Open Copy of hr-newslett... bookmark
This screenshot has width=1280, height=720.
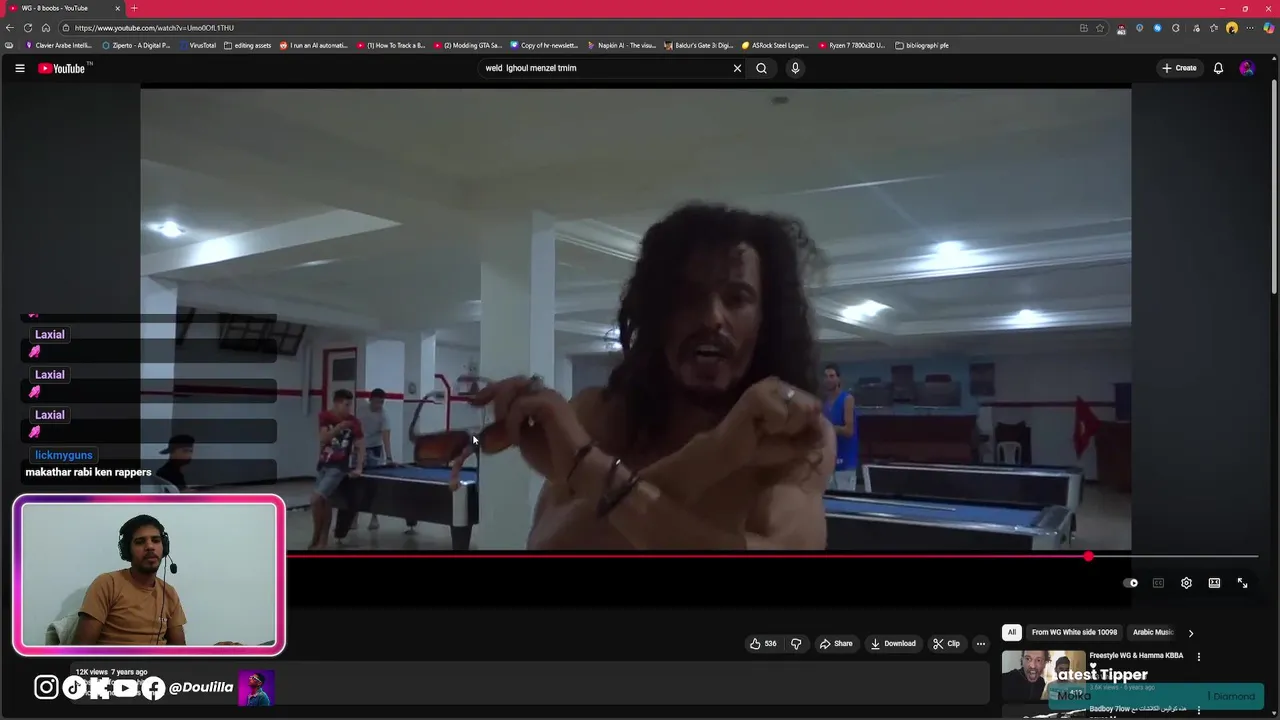pos(545,45)
